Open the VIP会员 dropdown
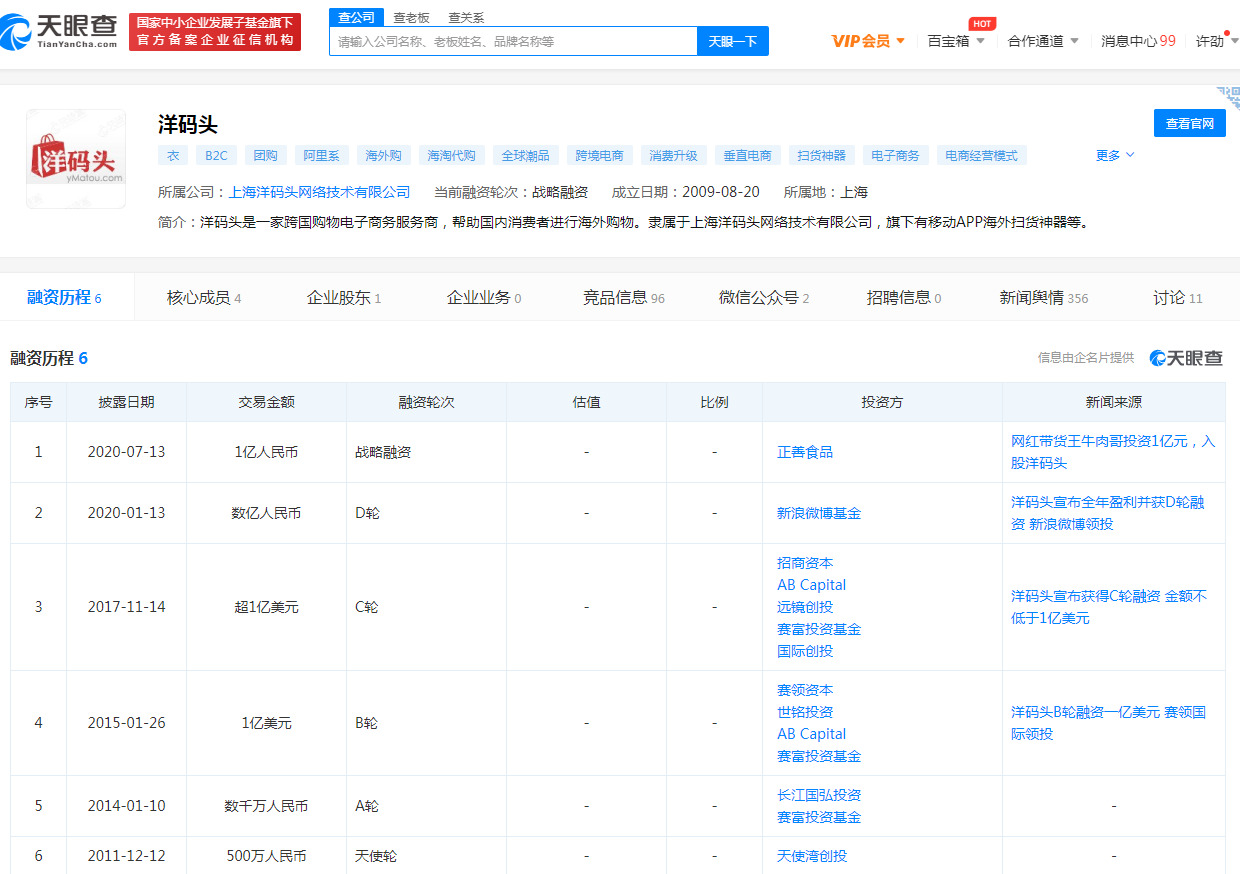 [868, 41]
